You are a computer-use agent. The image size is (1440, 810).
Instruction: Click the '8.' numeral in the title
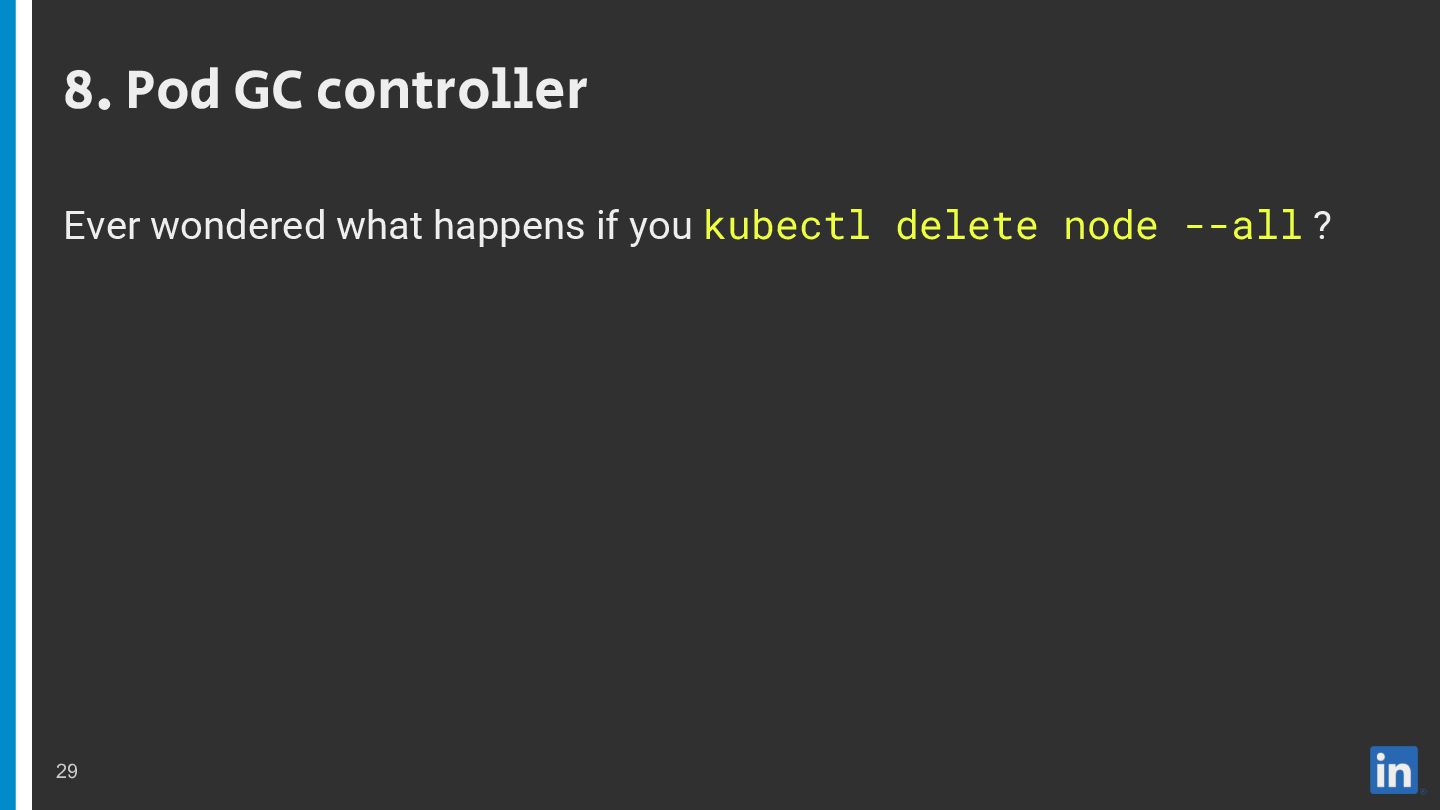(x=88, y=90)
